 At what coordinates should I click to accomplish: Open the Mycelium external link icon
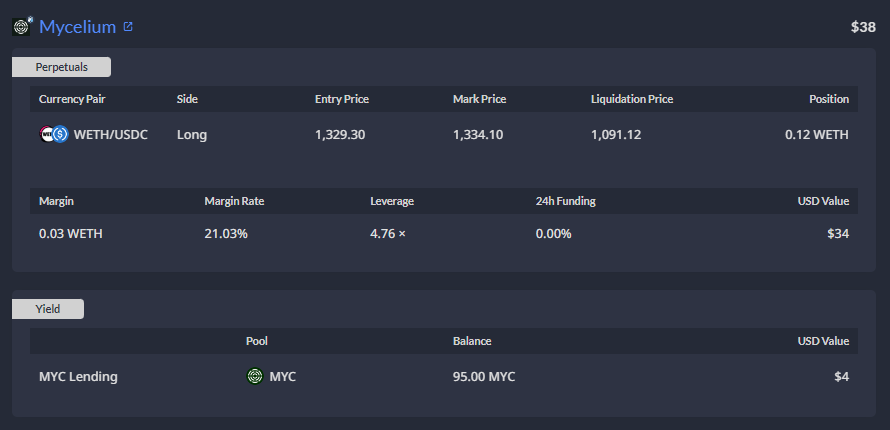click(x=128, y=26)
